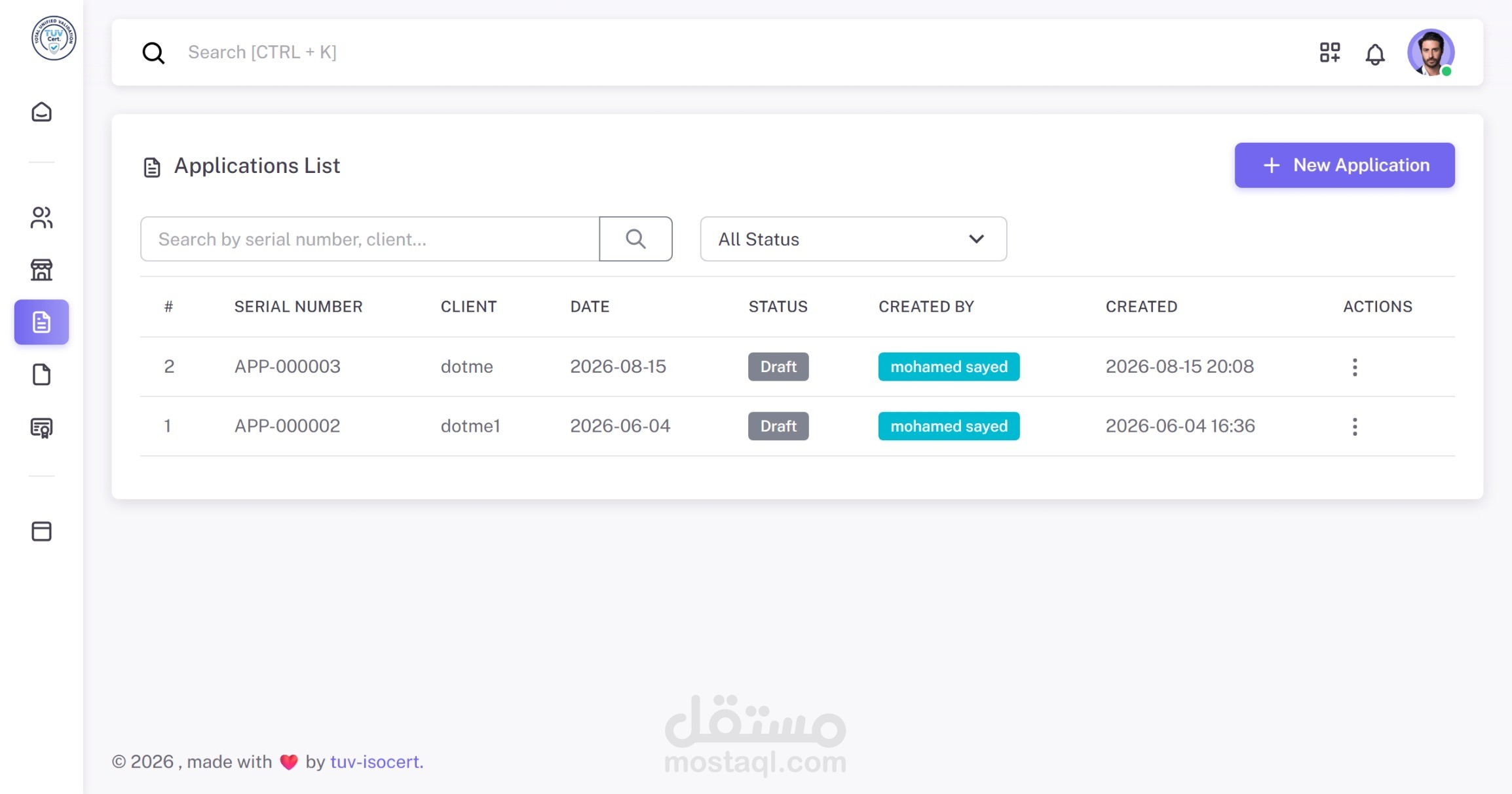Image resolution: width=1512 pixels, height=794 pixels.
Task: Open actions menu for APP-000003
Action: pyautogui.click(x=1355, y=367)
